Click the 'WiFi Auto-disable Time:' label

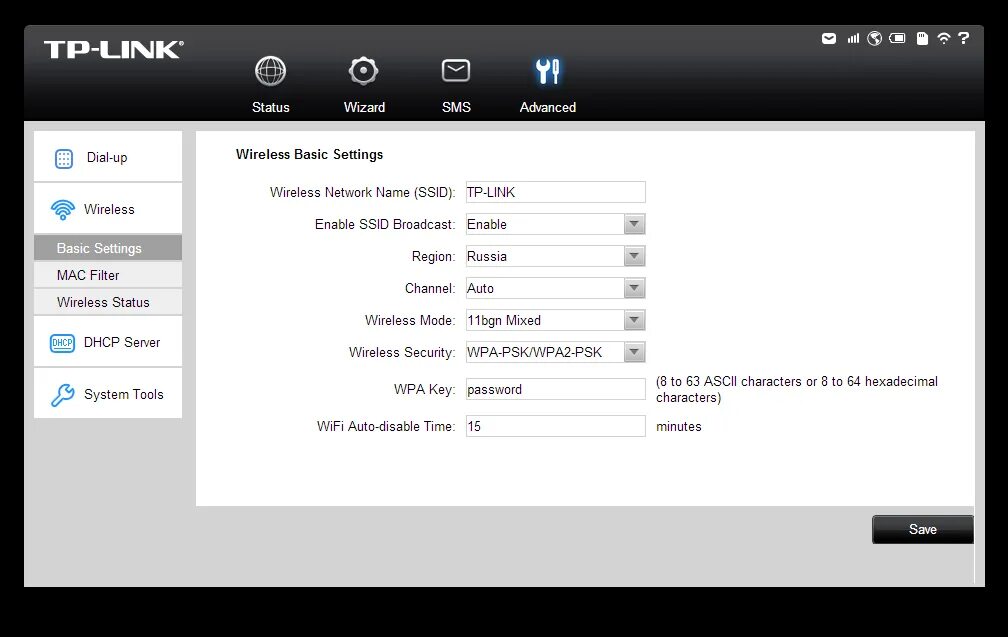click(x=386, y=426)
